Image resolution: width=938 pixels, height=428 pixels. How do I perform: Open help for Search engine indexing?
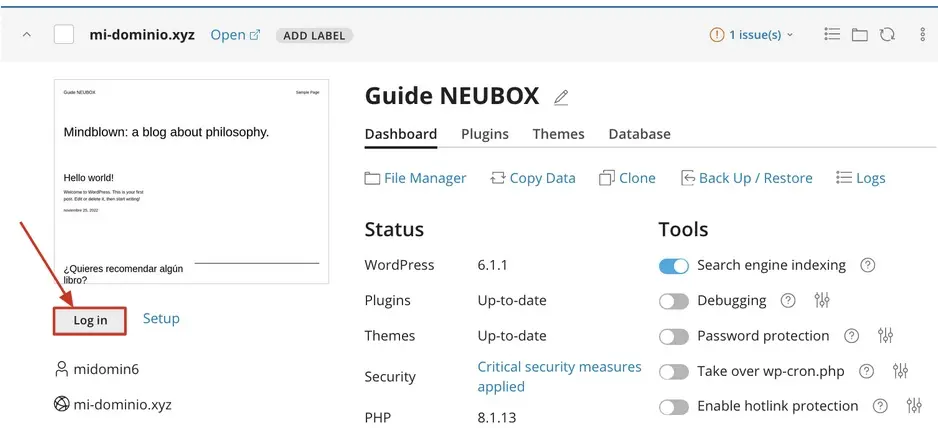pyautogui.click(x=867, y=265)
